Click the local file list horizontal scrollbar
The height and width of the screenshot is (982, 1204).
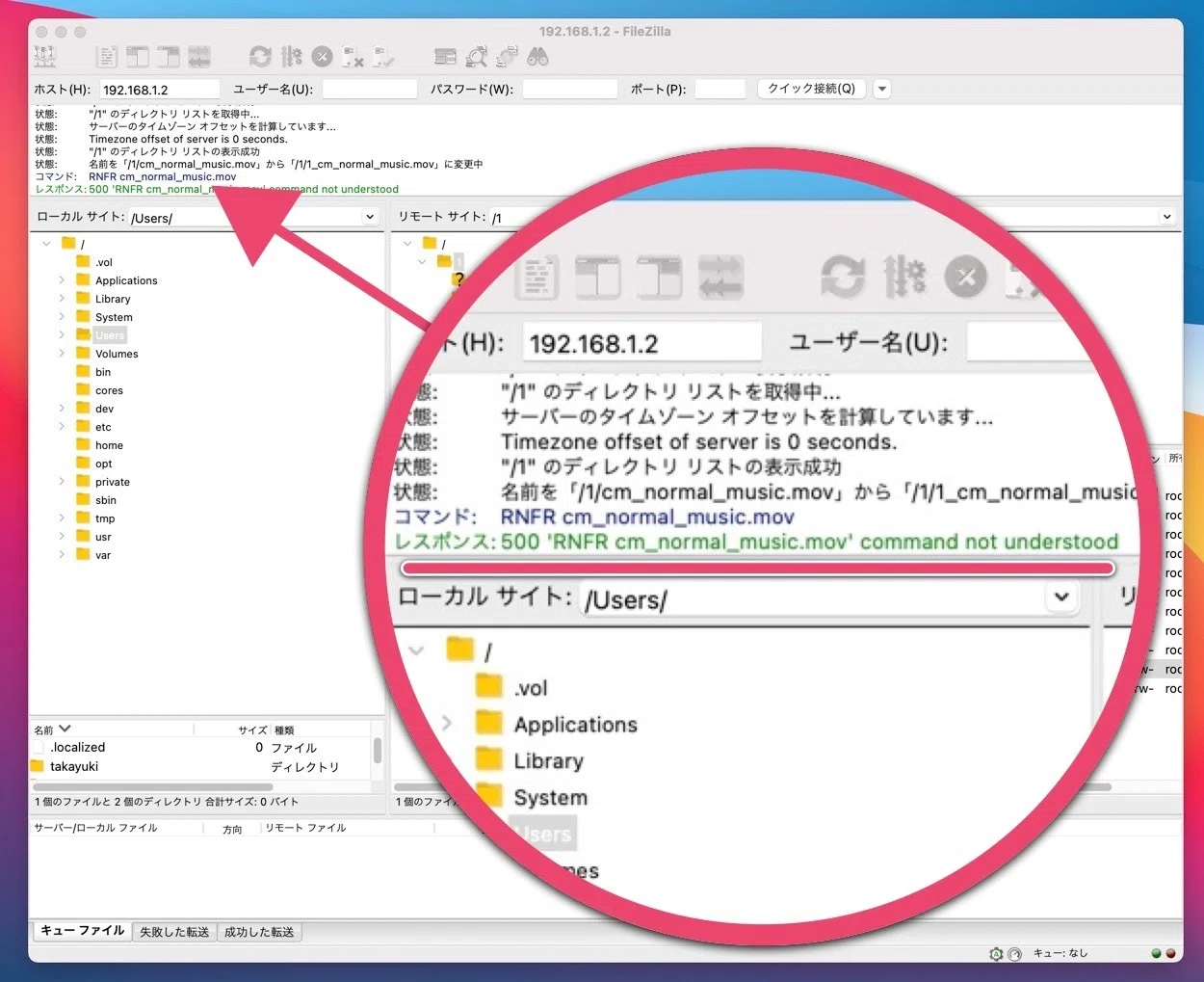[x=152, y=787]
